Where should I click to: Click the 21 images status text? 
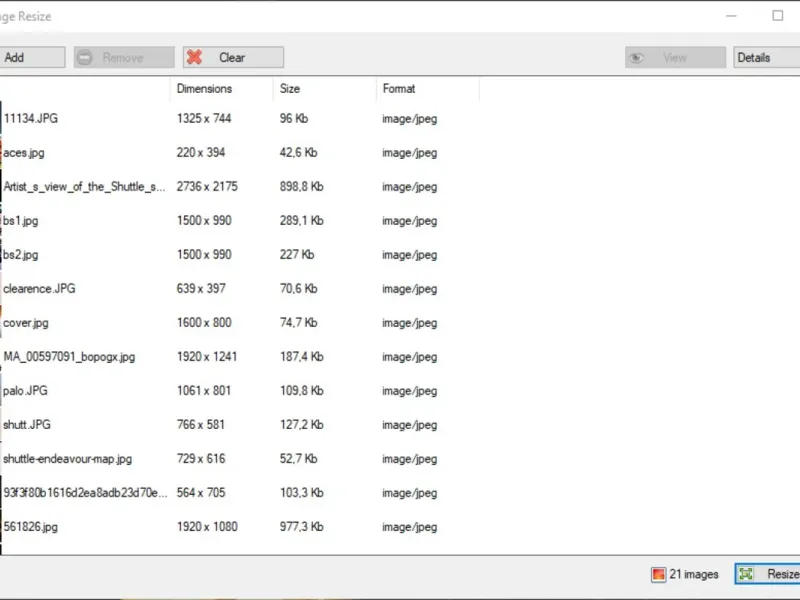coord(693,574)
